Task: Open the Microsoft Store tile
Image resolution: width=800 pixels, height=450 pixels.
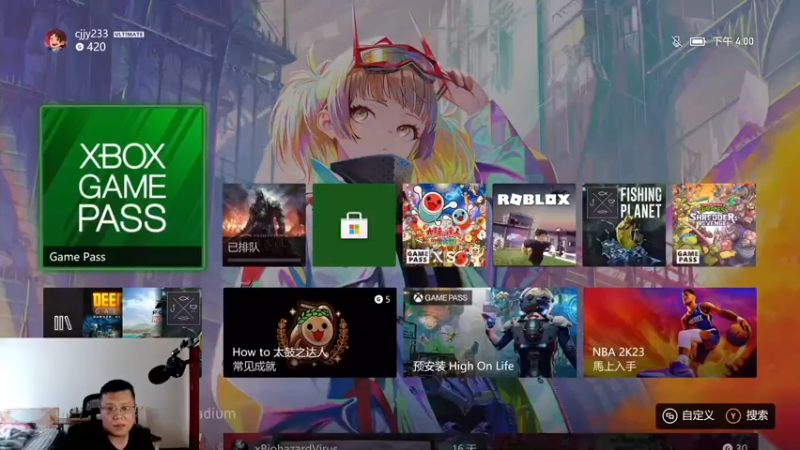Action: [355, 225]
